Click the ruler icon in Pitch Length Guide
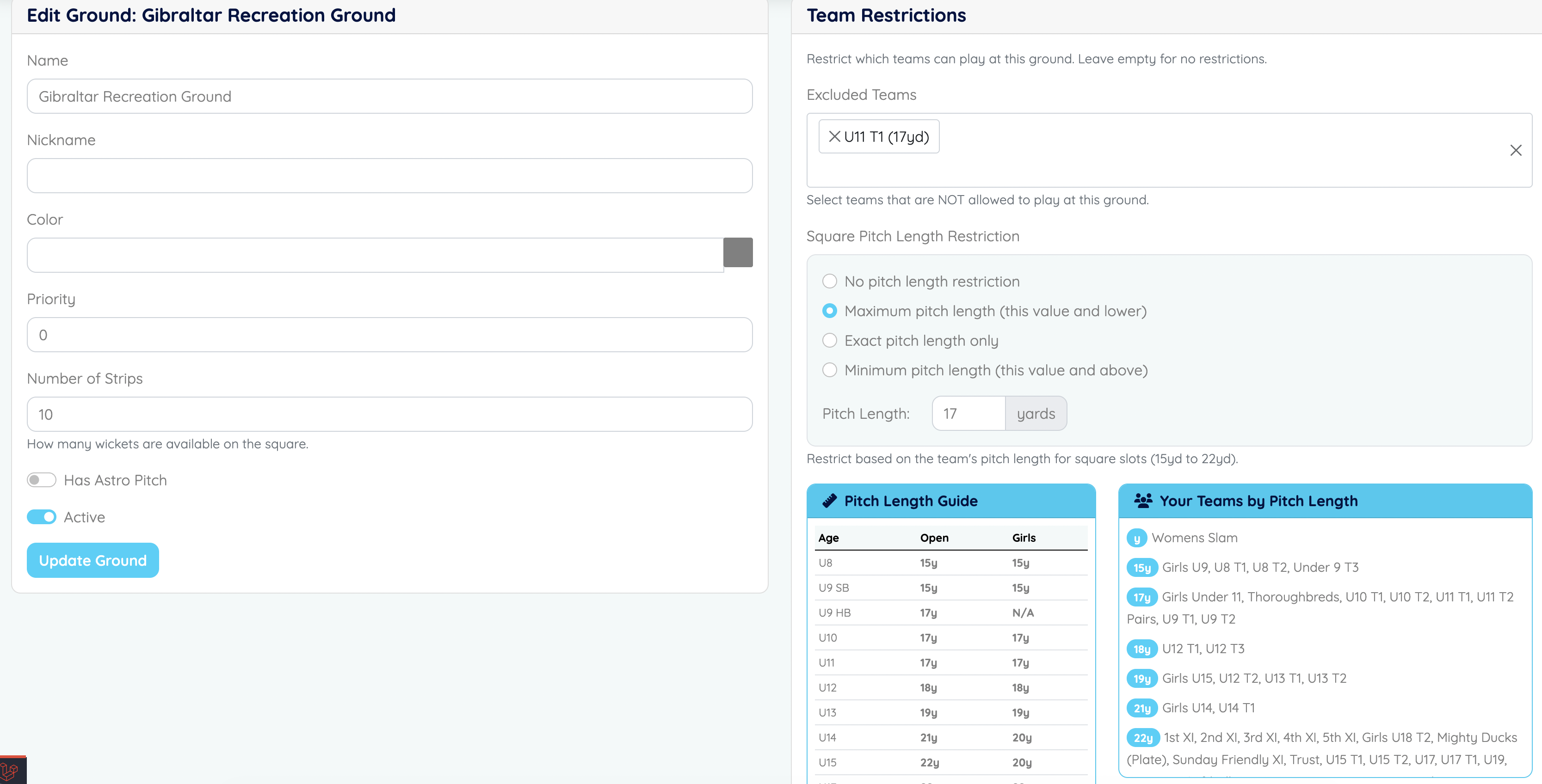Image resolution: width=1542 pixels, height=784 pixels. [829, 501]
